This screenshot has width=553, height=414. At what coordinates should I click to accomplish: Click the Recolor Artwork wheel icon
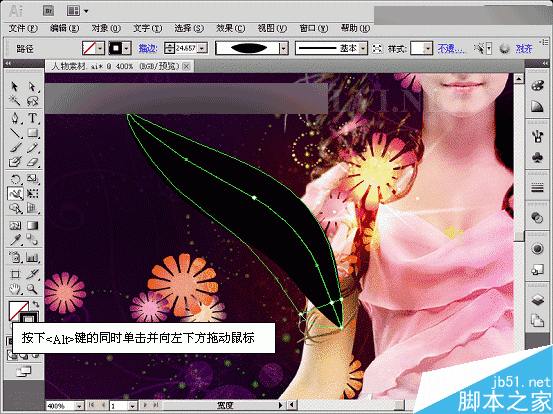click(504, 48)
